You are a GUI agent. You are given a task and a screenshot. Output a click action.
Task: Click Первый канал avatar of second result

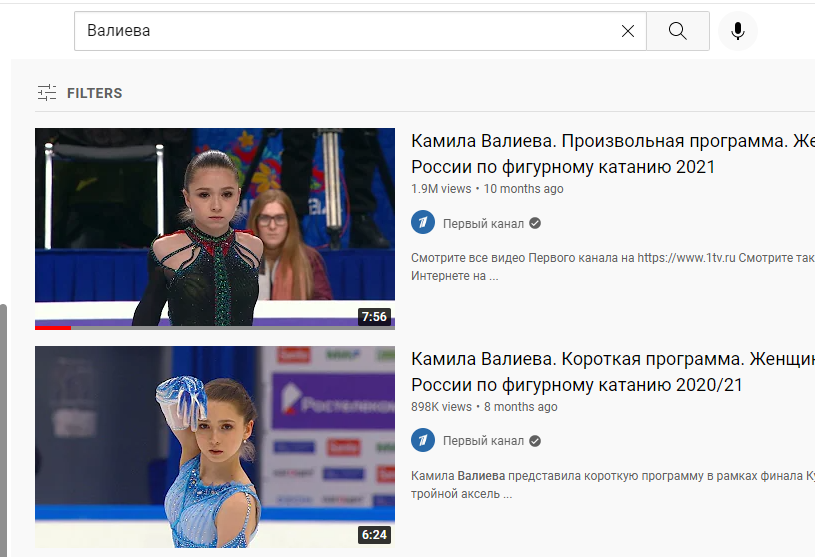[423, 440]
